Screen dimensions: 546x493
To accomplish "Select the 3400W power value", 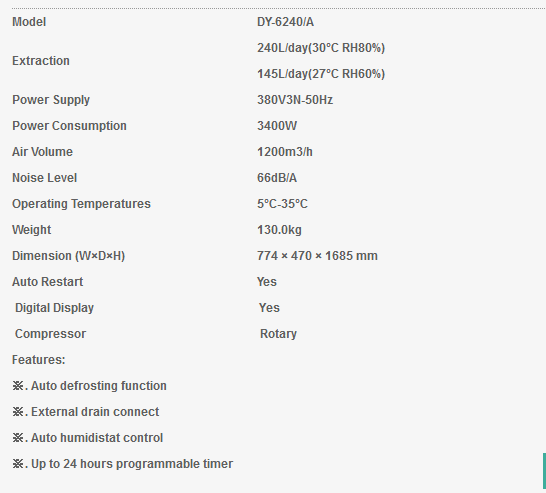I will [x=277, y=126].
